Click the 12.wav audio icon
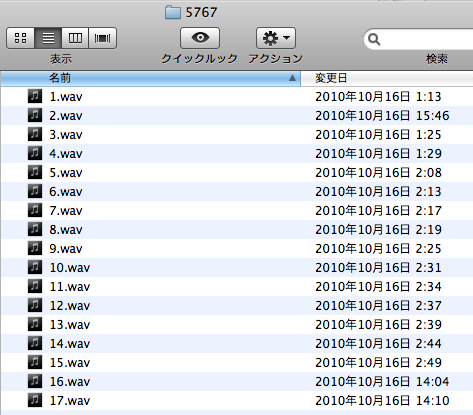 (35, 305)
